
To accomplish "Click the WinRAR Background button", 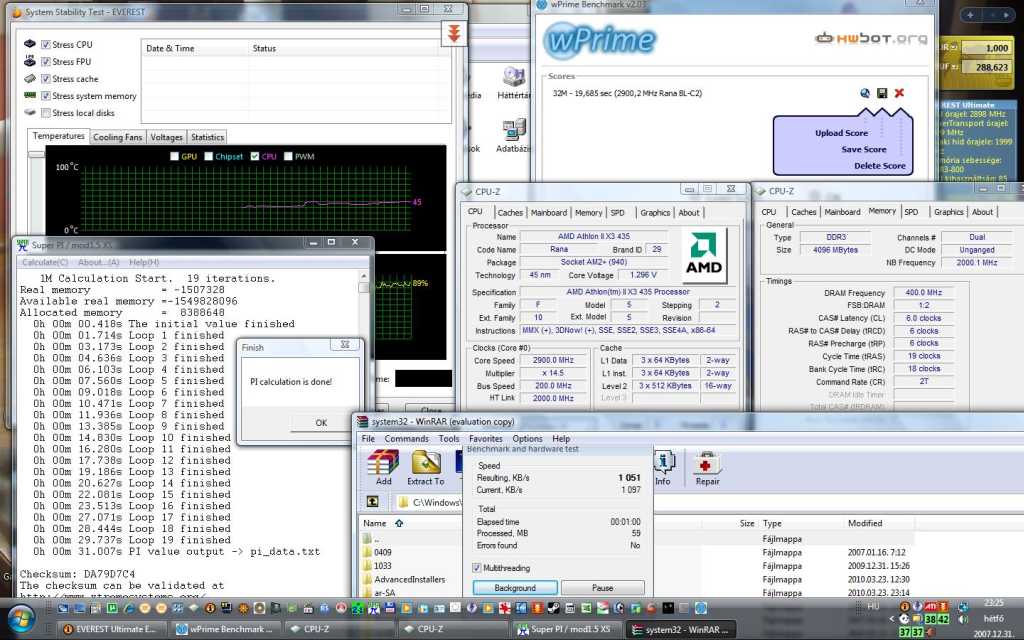I will point(515,588).
